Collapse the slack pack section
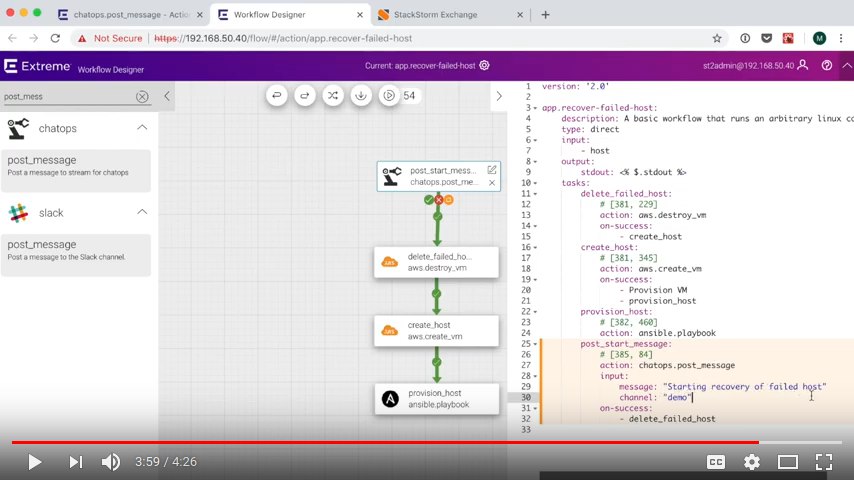The image size is (854, 480). [x=142, y=212]
